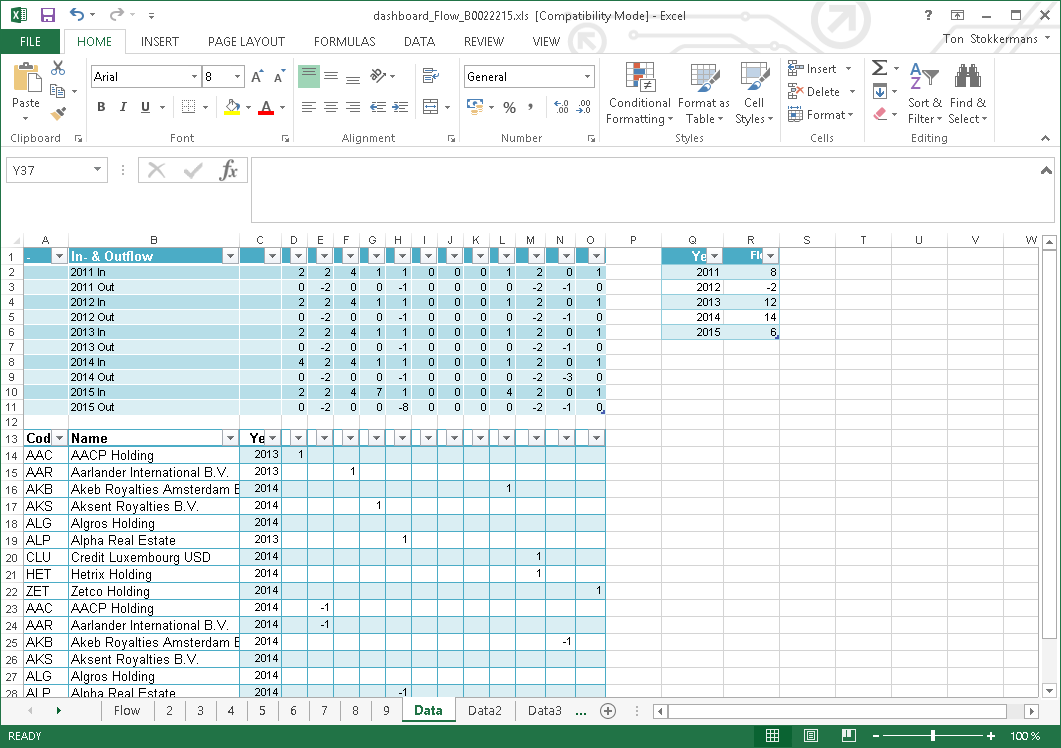Open filter dropdown for Name column header
Viewport: 1061px width, 748px height.
pyautogui.click(x=230, y=438)
